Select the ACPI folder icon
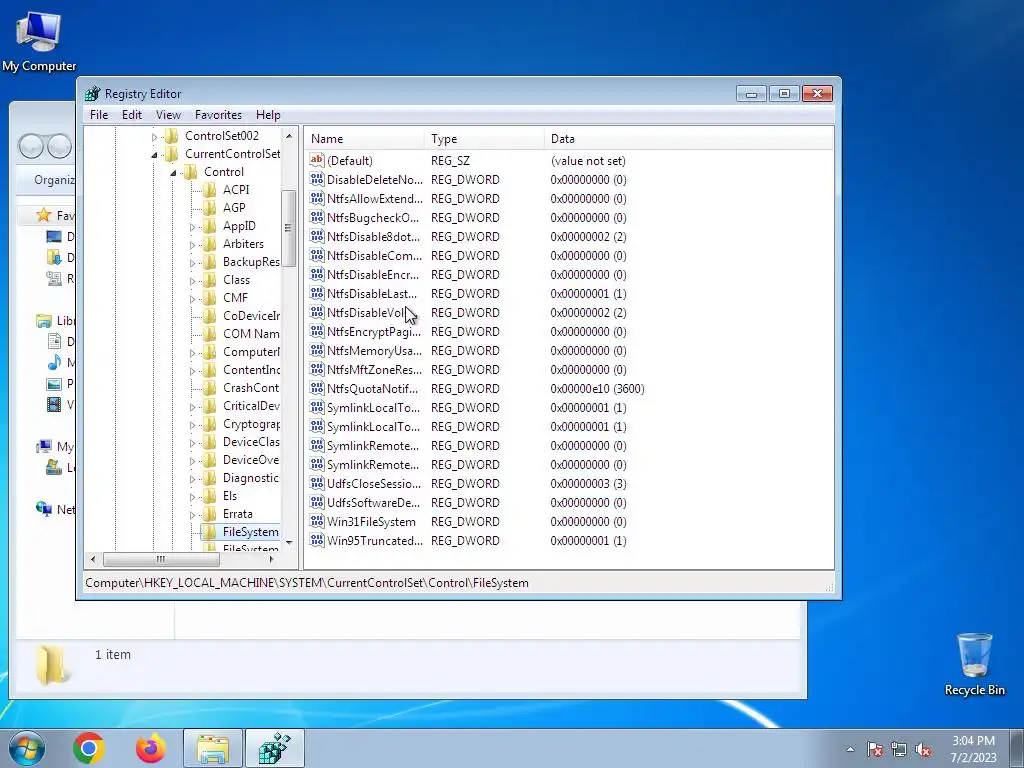This screenshot has width=1024, height=768. pyautogui.click(x=210, y=190)
